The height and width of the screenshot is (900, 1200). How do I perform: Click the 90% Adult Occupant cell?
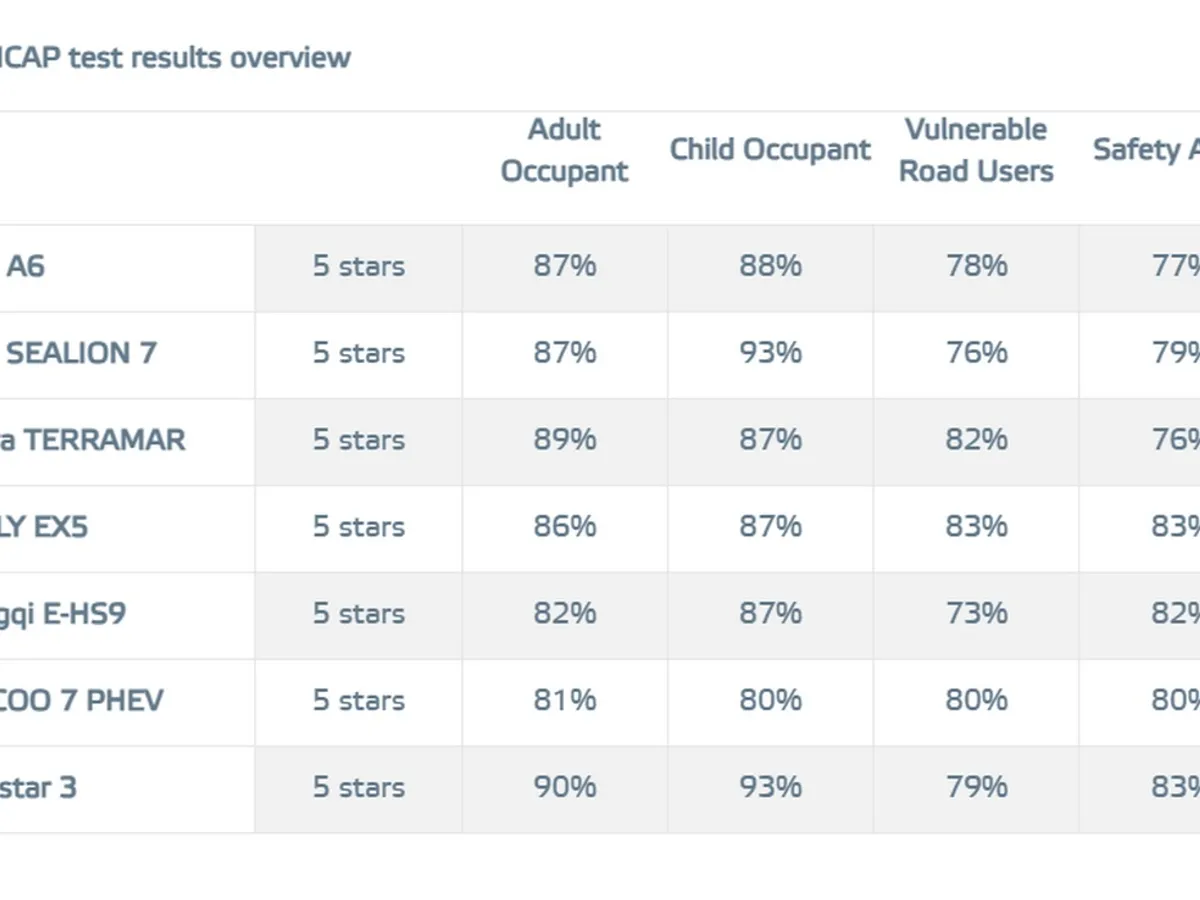pyautogui.click(x=564, y=787)
